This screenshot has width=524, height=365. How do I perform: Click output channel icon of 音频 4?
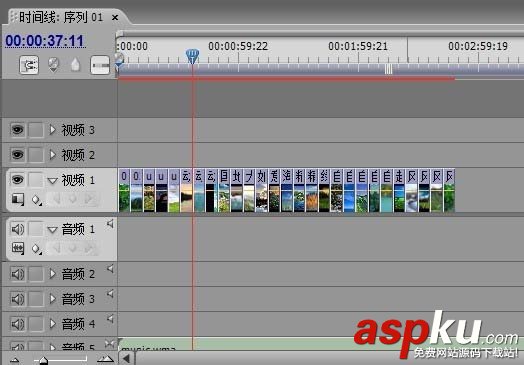pyautogui.click(x=110, y=319)
